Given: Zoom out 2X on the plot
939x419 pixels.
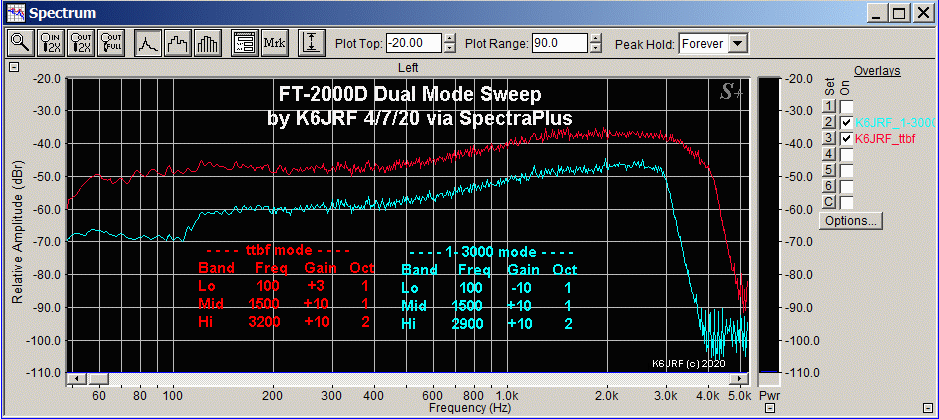Looking at the screenshot, I should click(80, 42).
